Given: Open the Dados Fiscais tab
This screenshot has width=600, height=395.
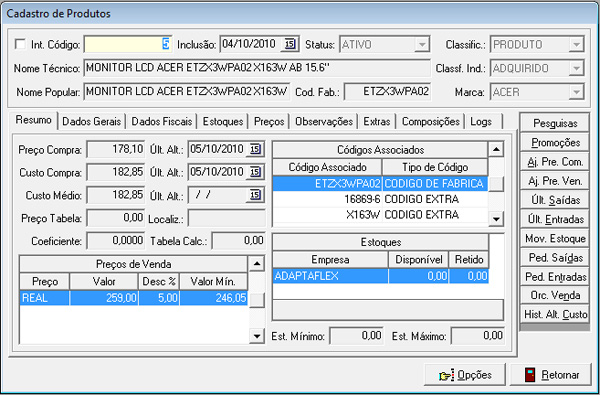Looking at the screenshot, I should point(162,122).
